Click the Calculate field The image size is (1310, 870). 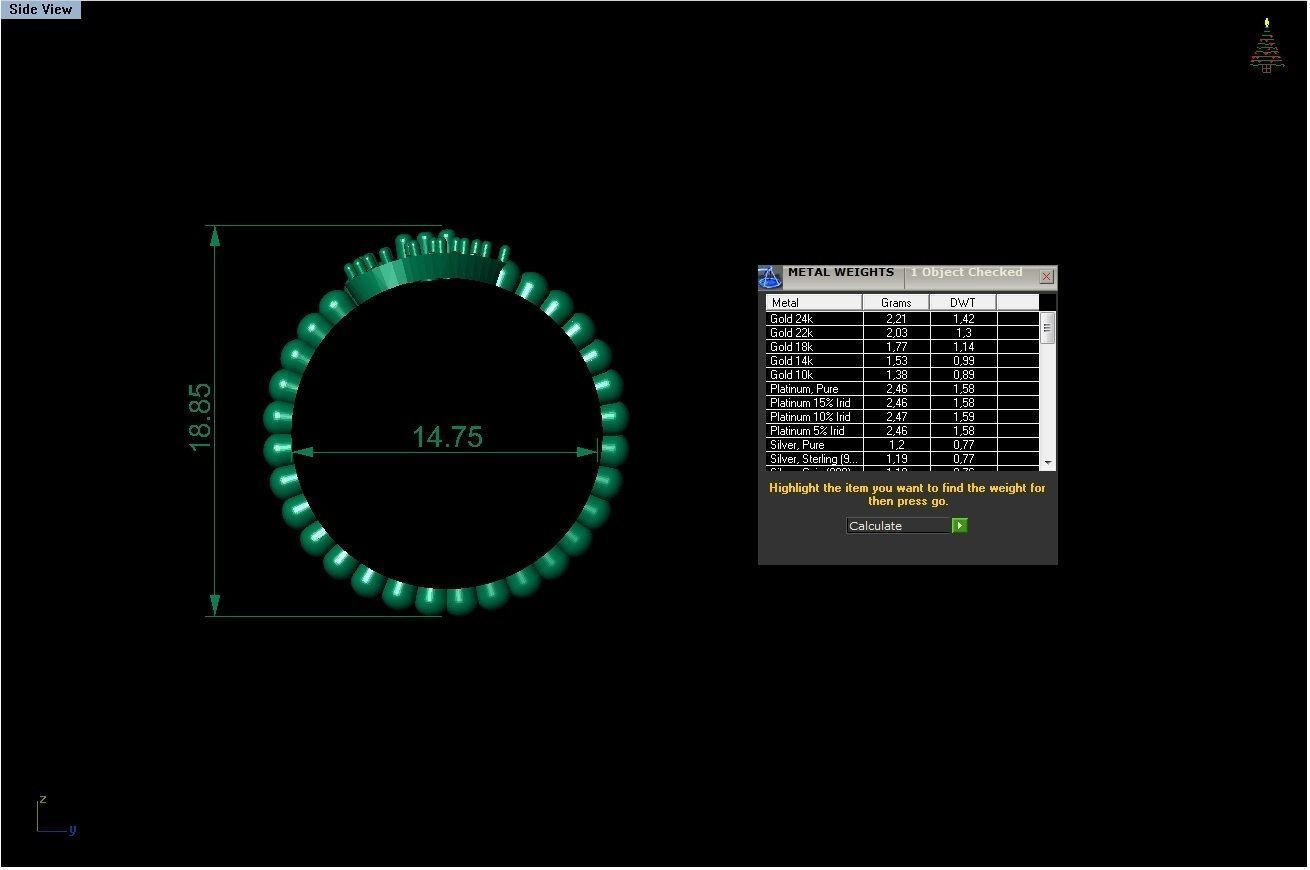(898, 526)
